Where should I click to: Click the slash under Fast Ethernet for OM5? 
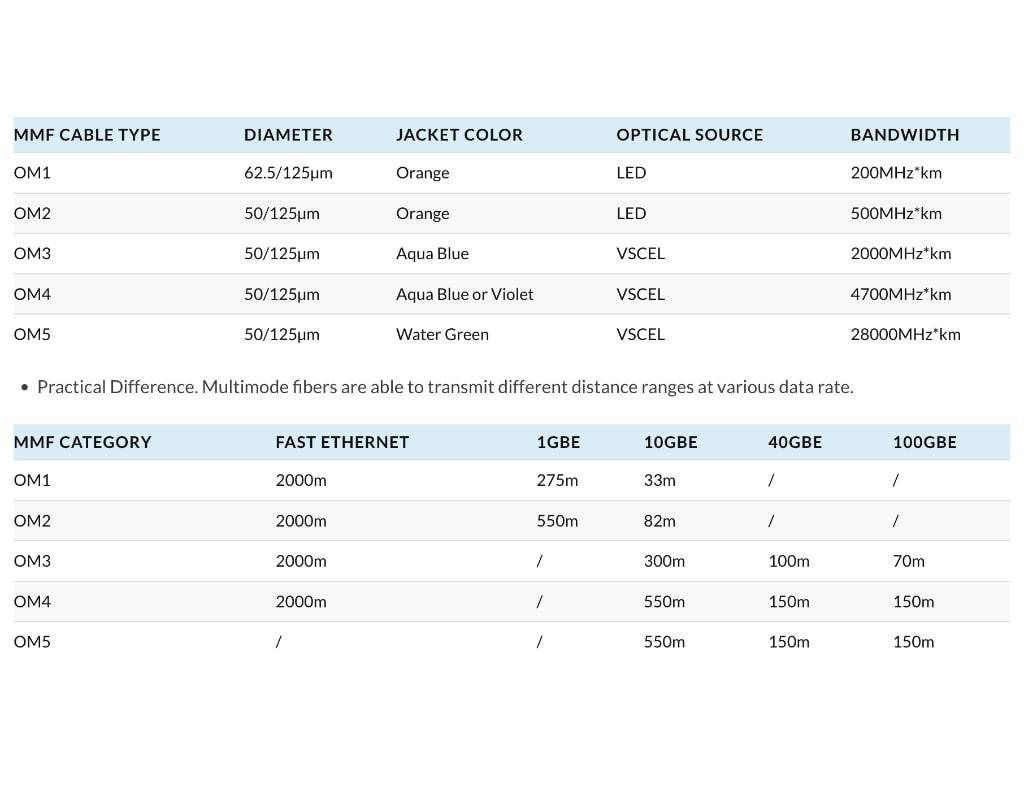click(279, 642)
